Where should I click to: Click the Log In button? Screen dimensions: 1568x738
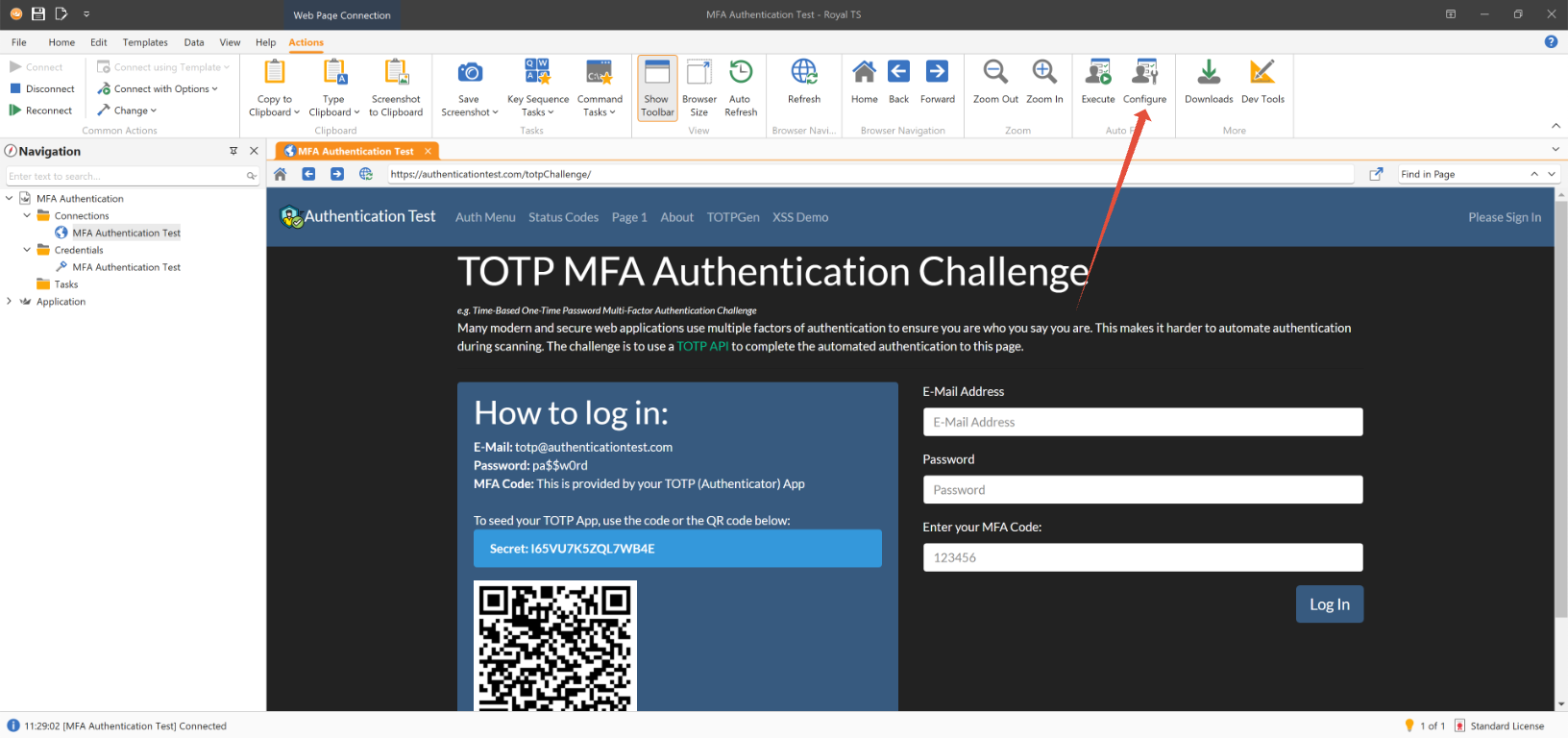1330,604
